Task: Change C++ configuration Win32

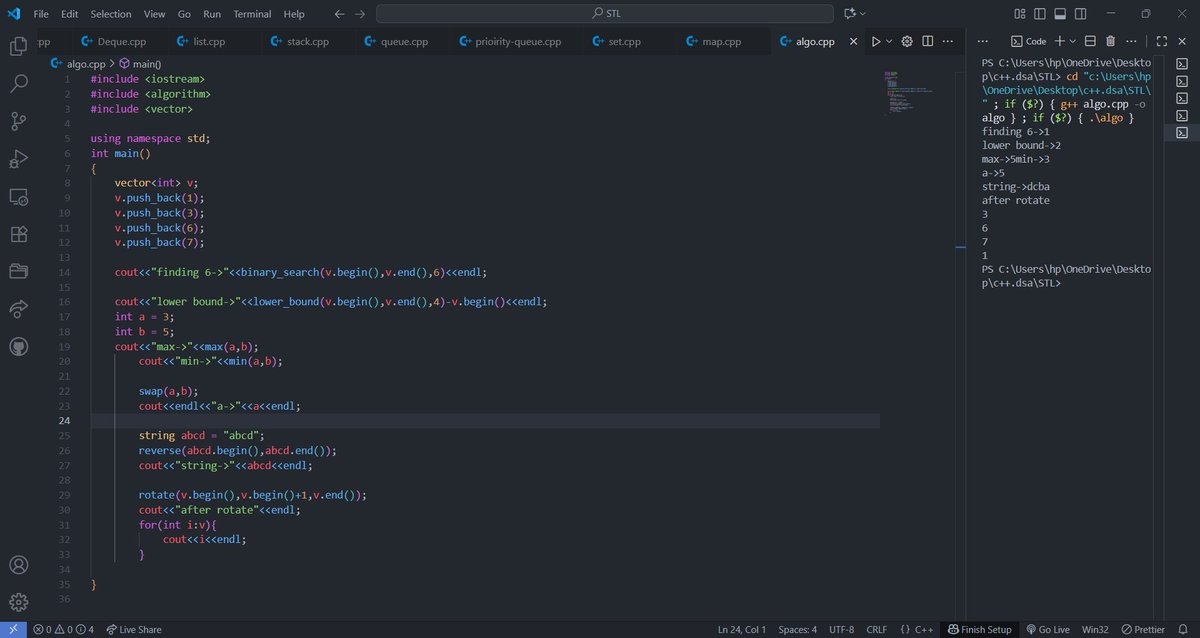Action: point(1095,630)
